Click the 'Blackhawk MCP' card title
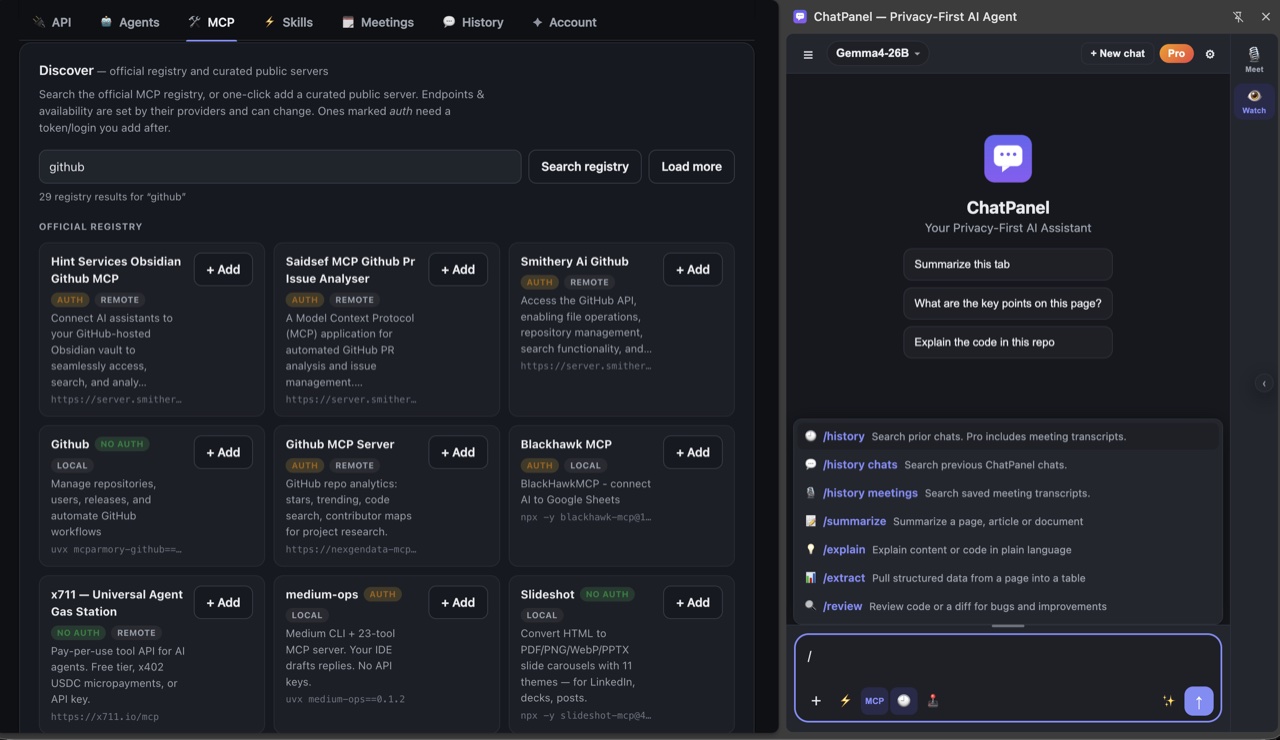 click(566, 445)
